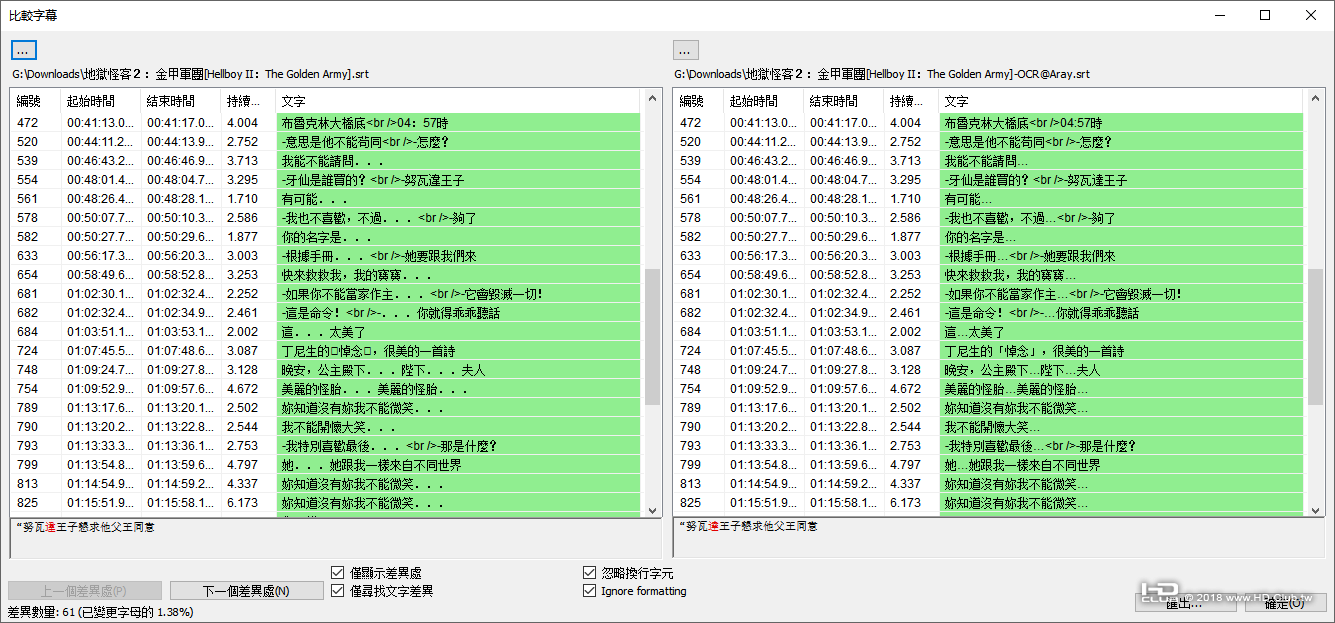Click the right file browse "..." button
1335x623 pixels.
pyautogui.click(x=686, y=49)
